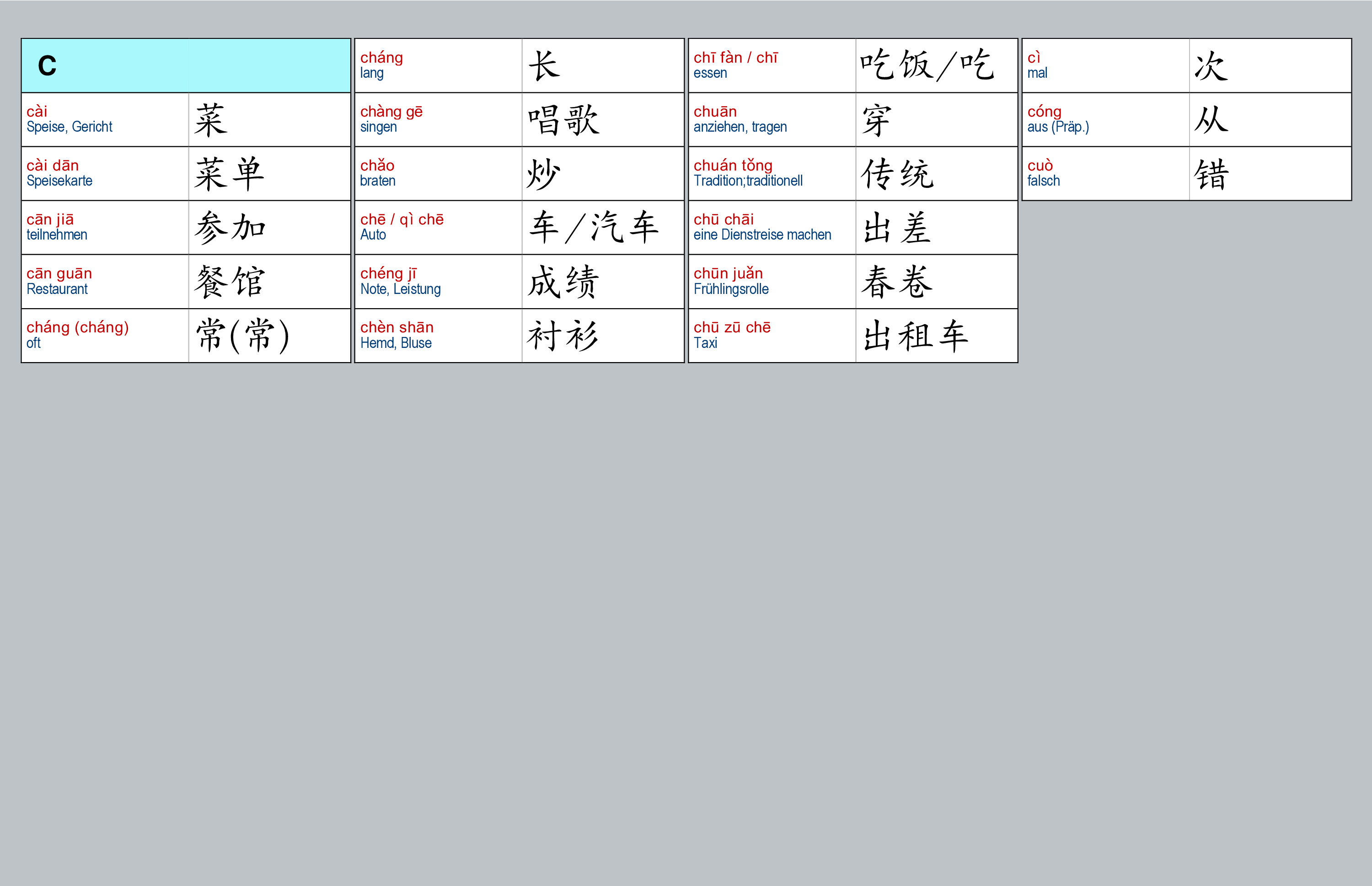
Task: Click the 'chū chāi' Dienstreise entry
Action: [771, 227]
